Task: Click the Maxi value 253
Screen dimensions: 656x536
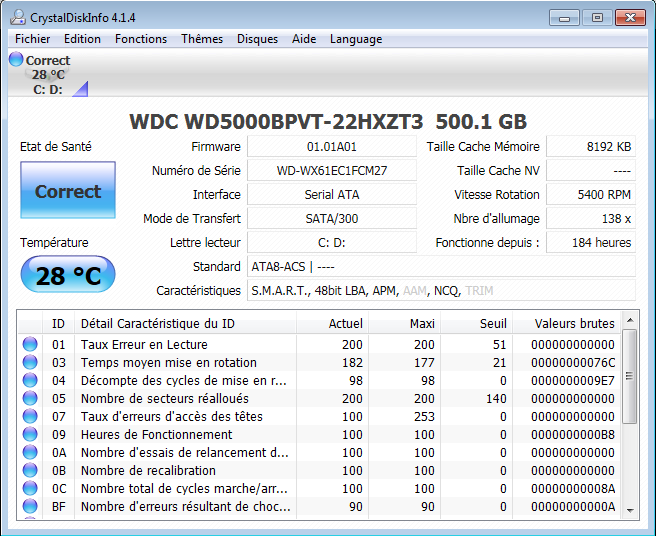Action: [x=424, y=416]
